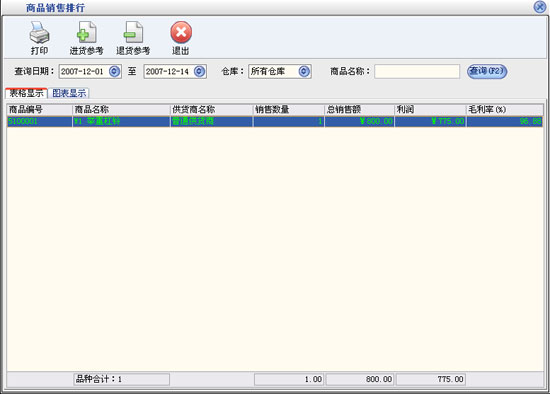Viewport: 550px width, 394px height.
Task: Sort by 商品编号 column header
Action: tap(39, 109)
